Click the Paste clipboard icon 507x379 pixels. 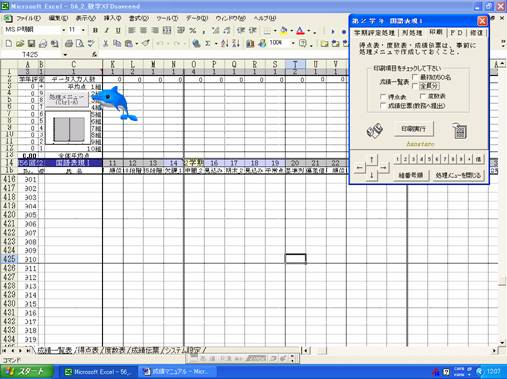click(128, 43)
